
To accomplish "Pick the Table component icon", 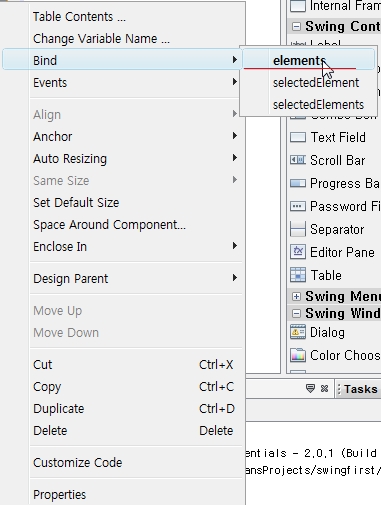I will [x=298, y=275].
